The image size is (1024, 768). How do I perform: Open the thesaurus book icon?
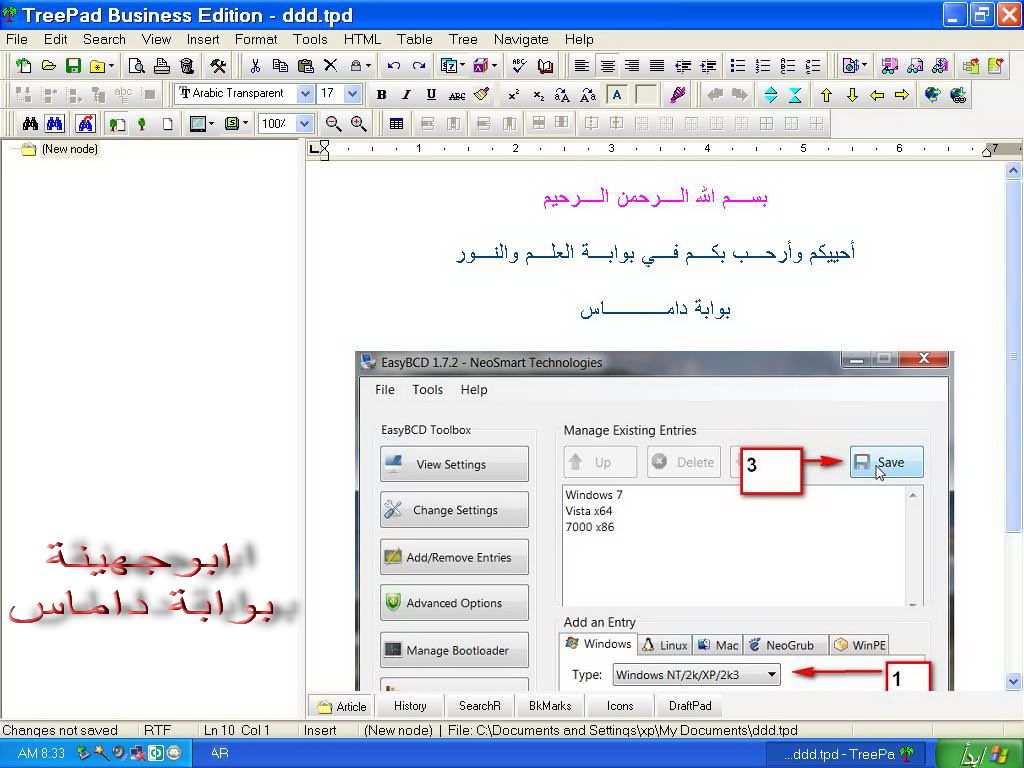[x=545, y=65]
